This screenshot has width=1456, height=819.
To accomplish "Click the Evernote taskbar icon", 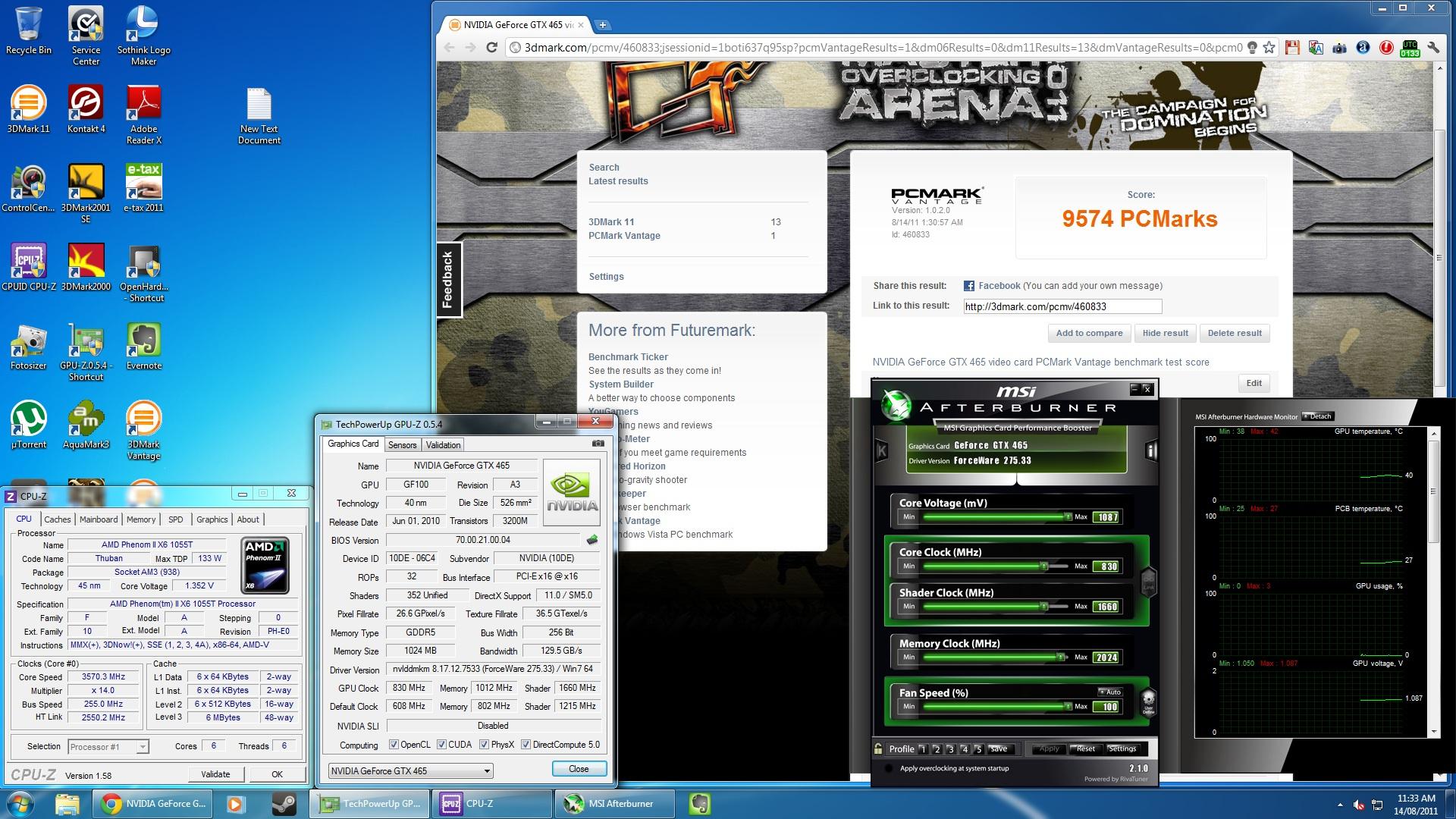I will click(x=700, y=804).
